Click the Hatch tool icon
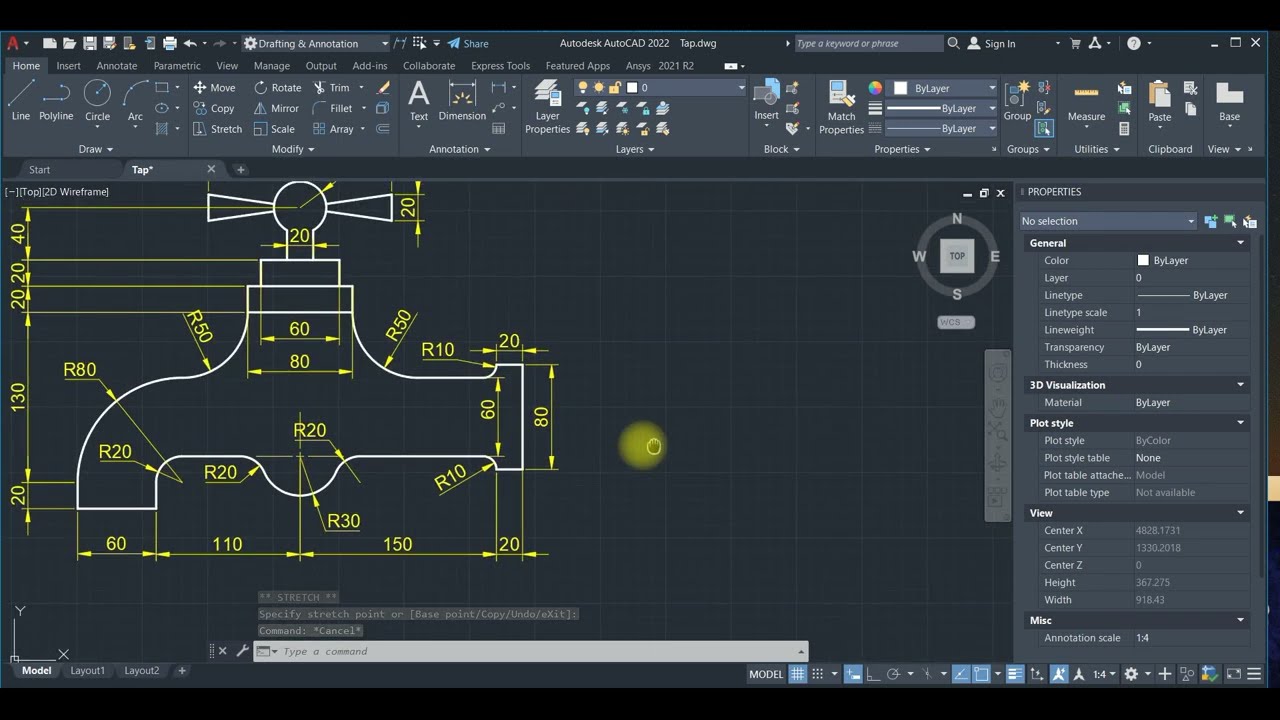This screenshot has width=1280, height=720. click(162, 129)
